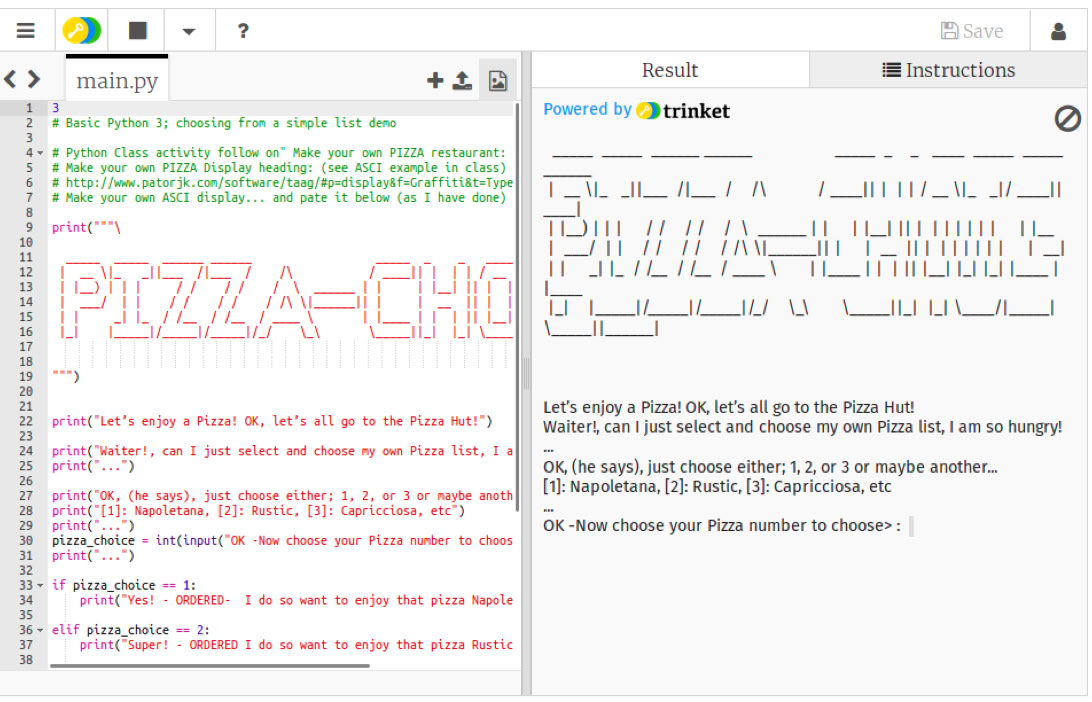
Task: Collapse the if block at line 33
Action: coord(40,585)
